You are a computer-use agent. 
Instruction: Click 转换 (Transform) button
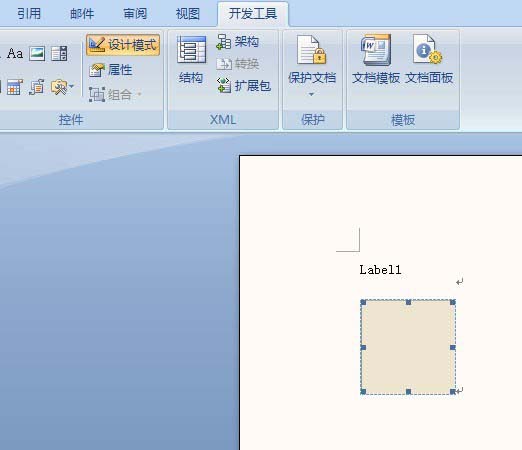click(x=237, y=63)
